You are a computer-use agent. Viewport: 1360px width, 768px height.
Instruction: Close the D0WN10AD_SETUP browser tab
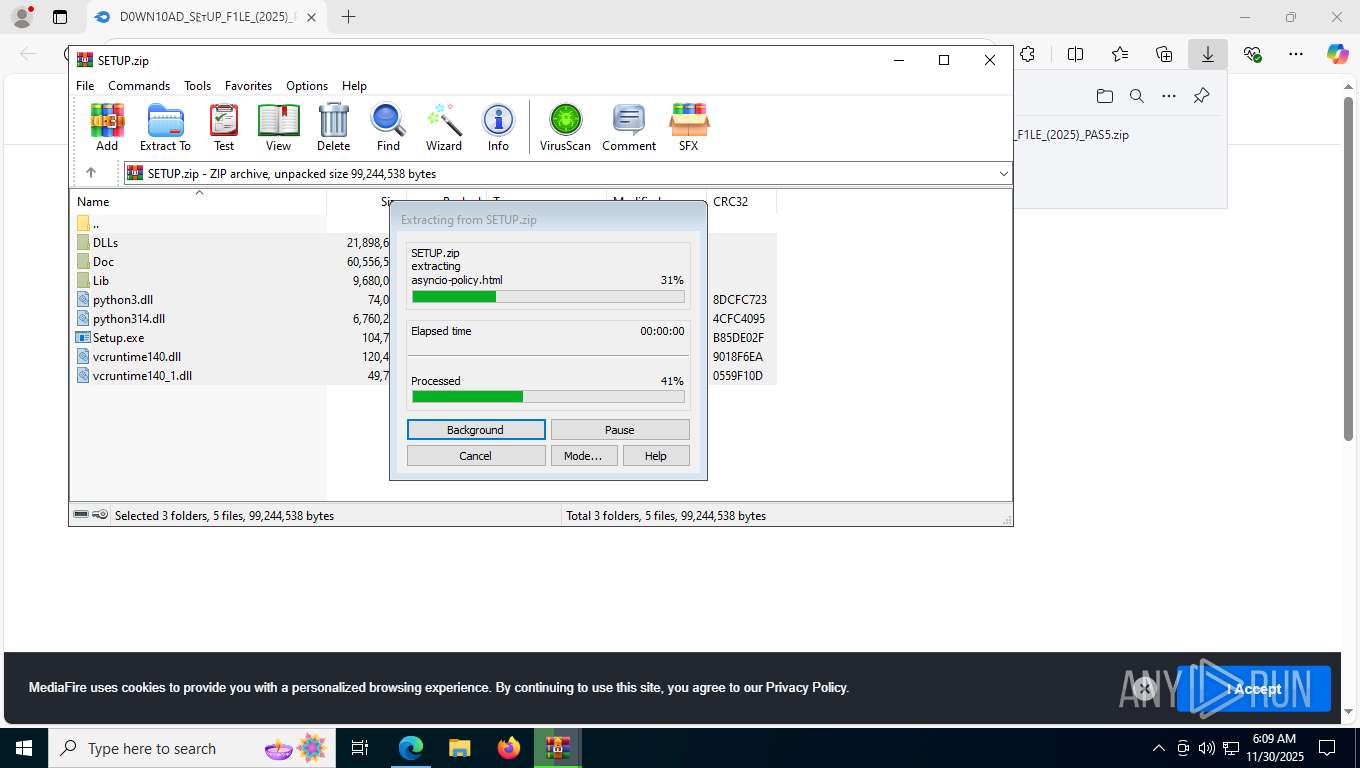(311, 17)
